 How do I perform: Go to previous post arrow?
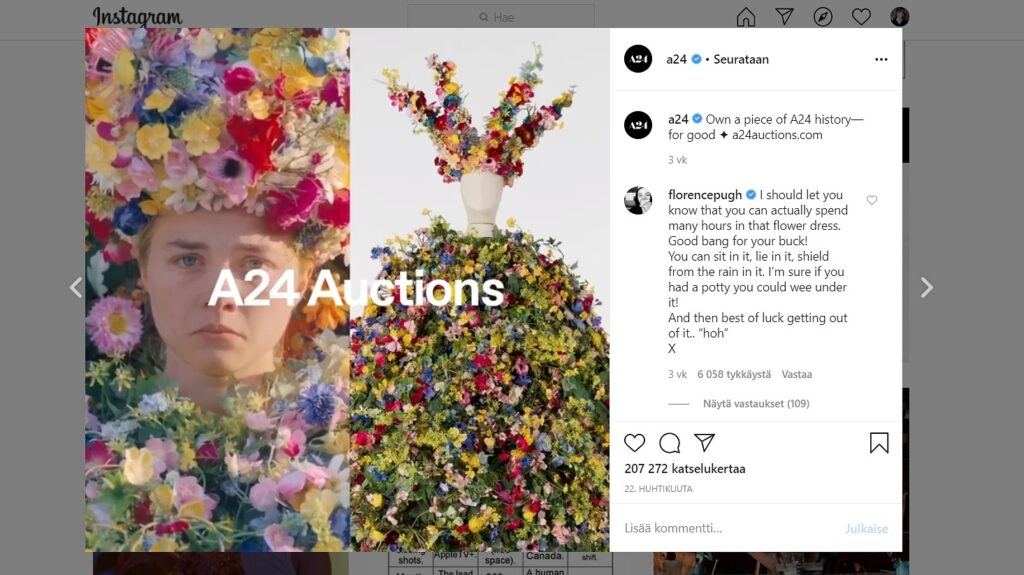[x=76, y=288]
